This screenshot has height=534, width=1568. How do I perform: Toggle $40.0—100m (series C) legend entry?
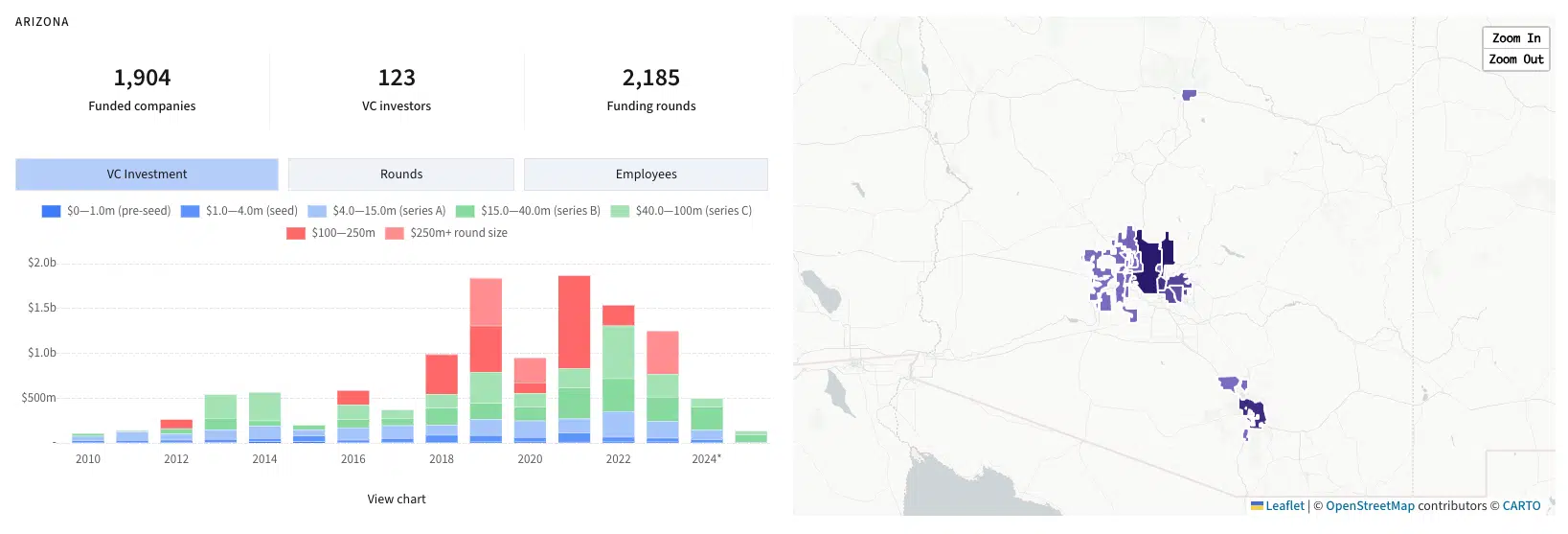pos(620,211)
